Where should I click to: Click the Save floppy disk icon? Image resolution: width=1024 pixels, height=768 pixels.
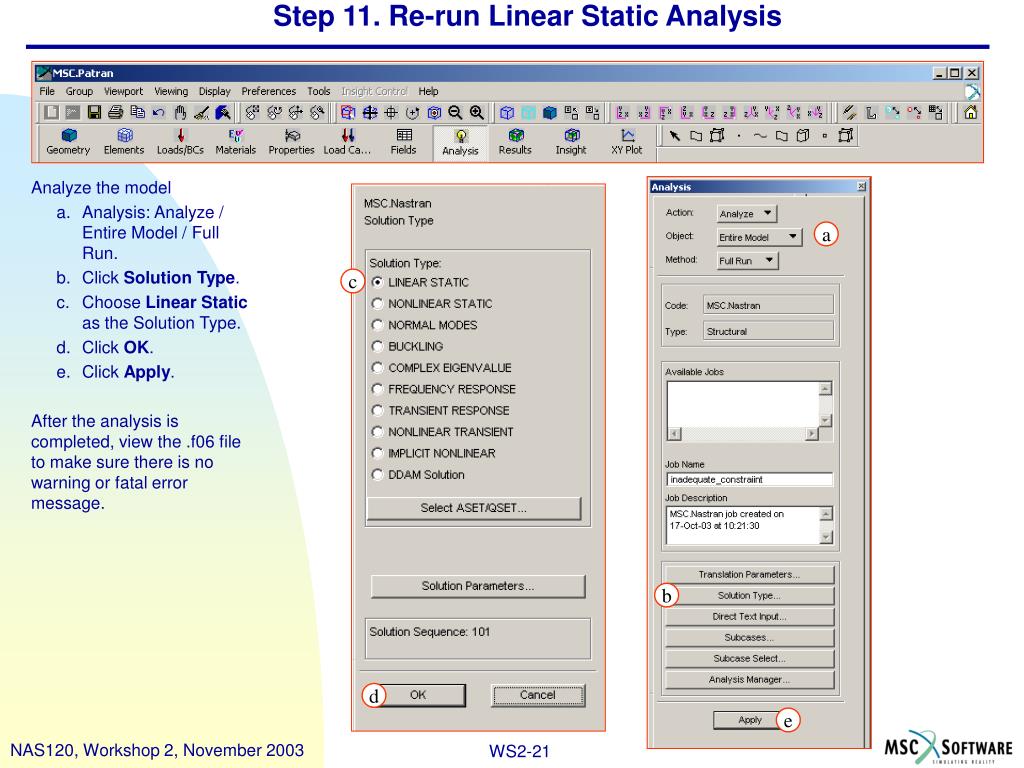pyautogui.click(x=94, y=112)
